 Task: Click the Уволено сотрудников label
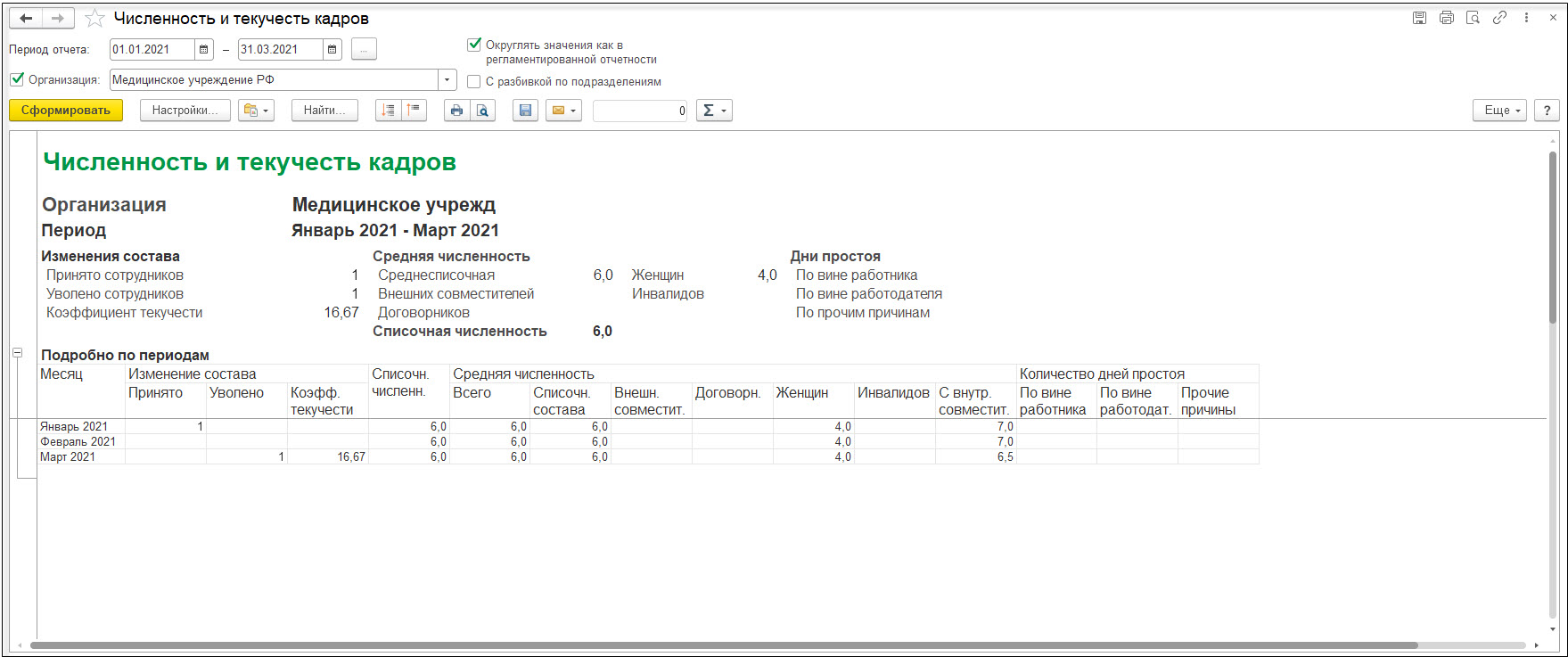pyautogui.click(x=115, y=294)
